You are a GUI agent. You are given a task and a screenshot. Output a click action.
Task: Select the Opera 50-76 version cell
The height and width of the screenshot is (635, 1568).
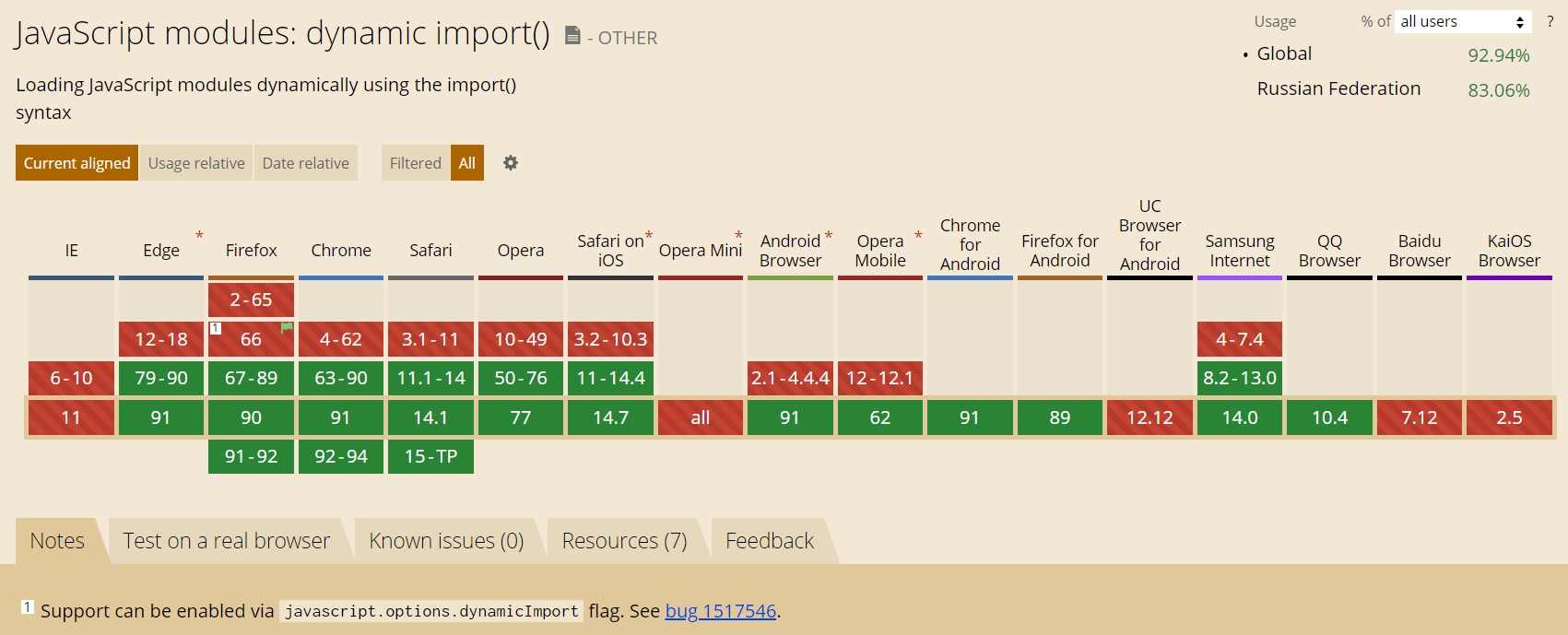(521, 378)
